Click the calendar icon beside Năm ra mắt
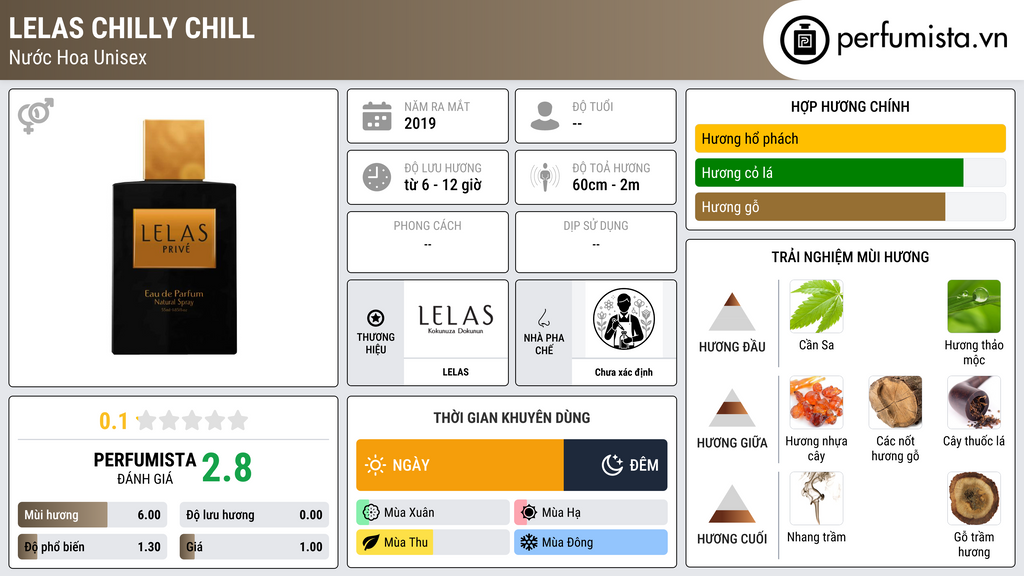1024x576 pixels. (377, 116)
